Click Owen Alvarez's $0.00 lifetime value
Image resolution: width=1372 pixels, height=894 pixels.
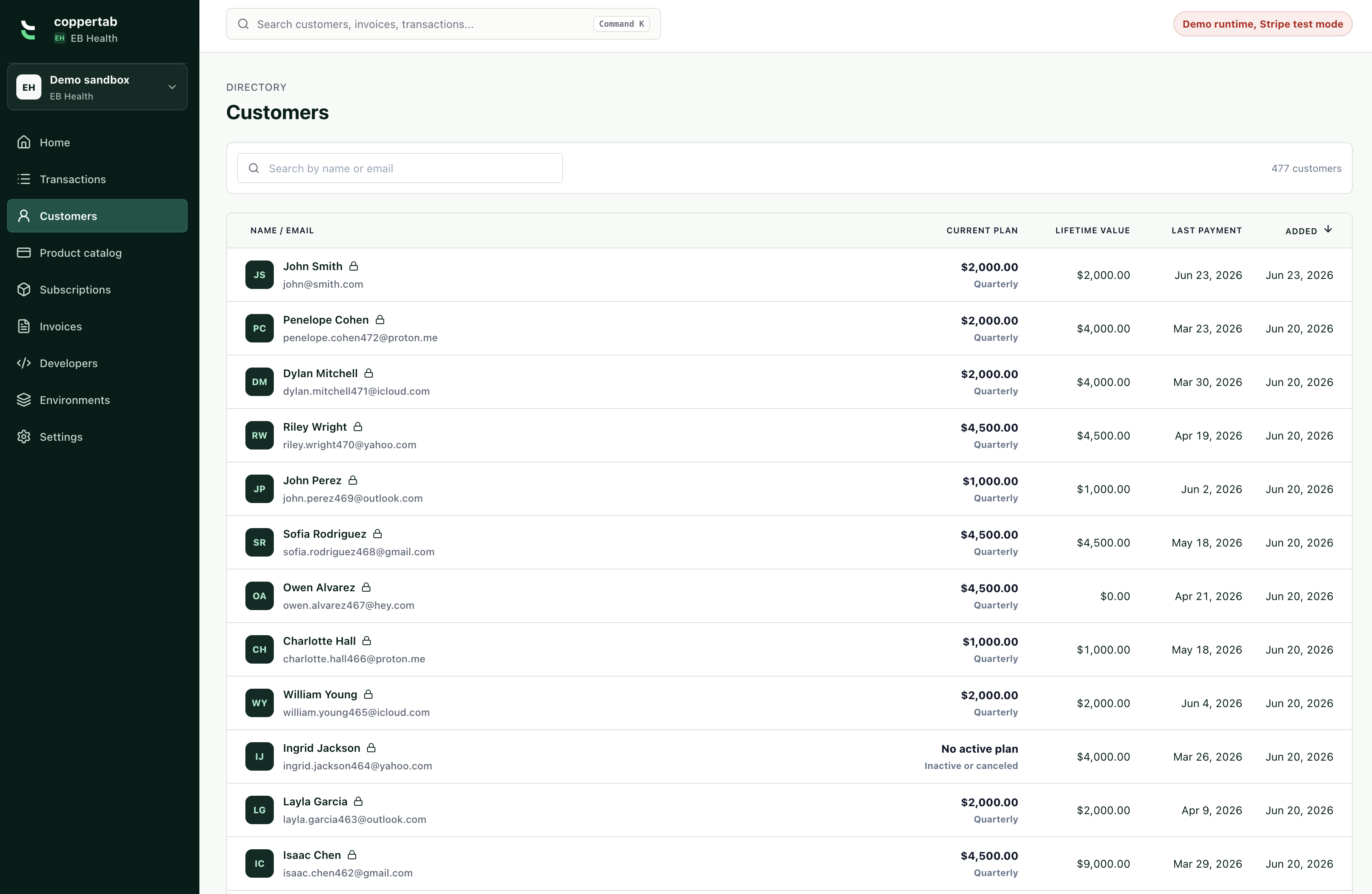[1115, 596]
